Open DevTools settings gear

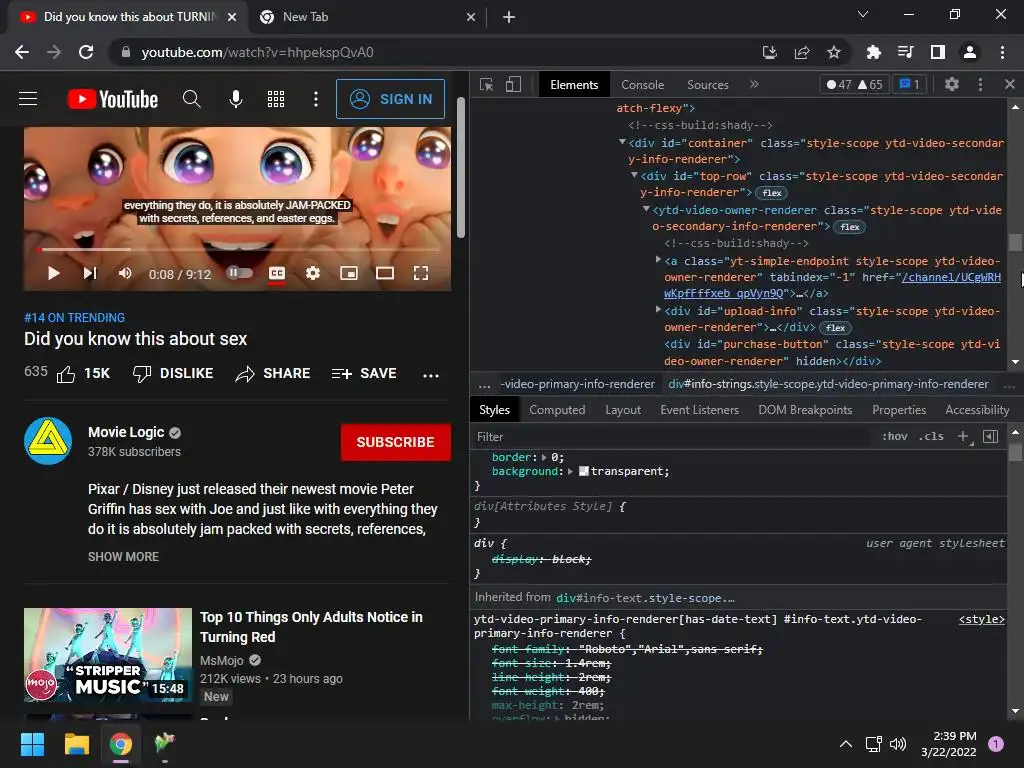952,84
